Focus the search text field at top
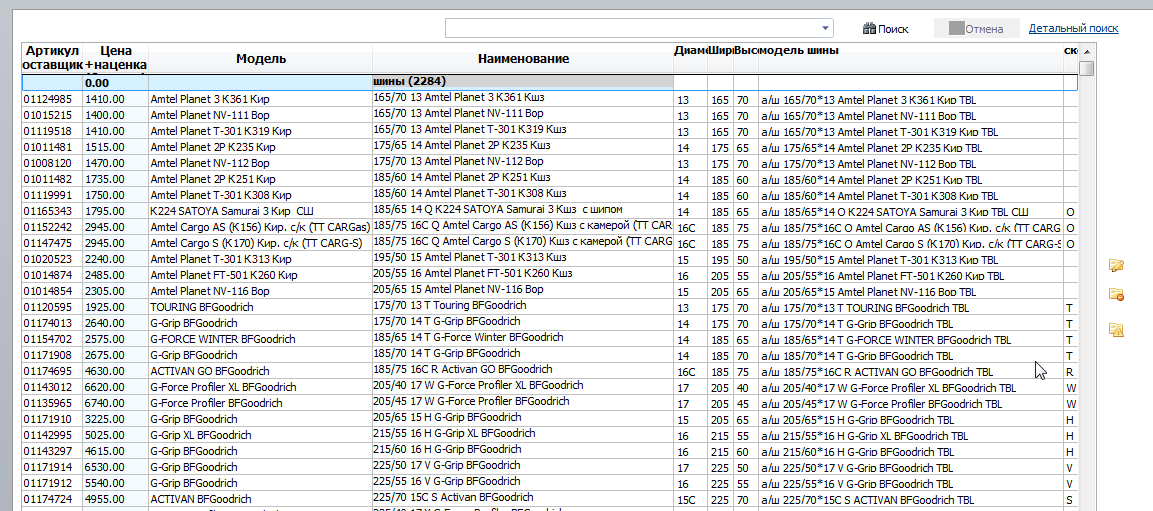The image size is (1153, 511). [633, 29]
